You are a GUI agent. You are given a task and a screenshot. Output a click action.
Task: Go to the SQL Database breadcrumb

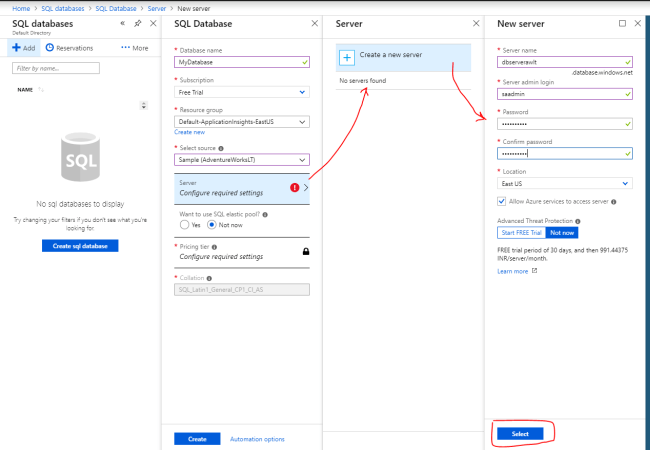(116, 8)
